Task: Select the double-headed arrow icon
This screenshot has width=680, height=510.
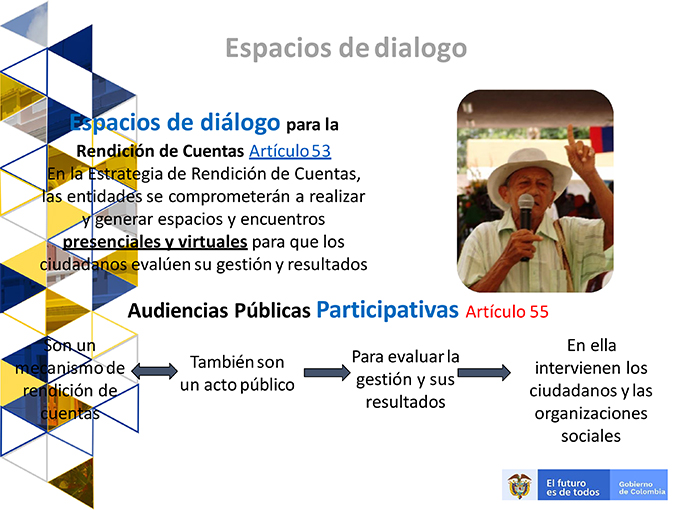Action: [x=154, y=372]
